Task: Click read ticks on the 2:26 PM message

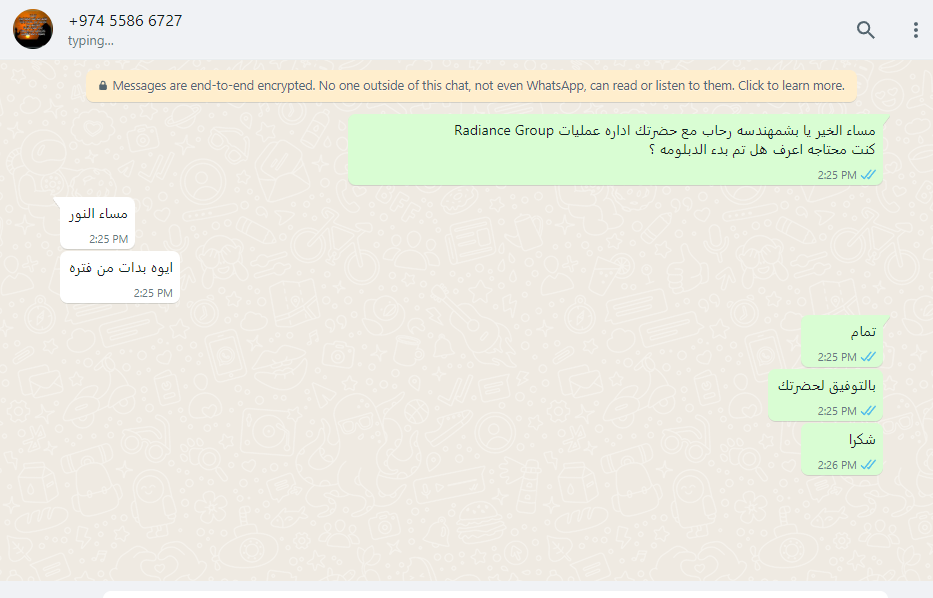Action: pyautogui.click(x=868, y=465)
